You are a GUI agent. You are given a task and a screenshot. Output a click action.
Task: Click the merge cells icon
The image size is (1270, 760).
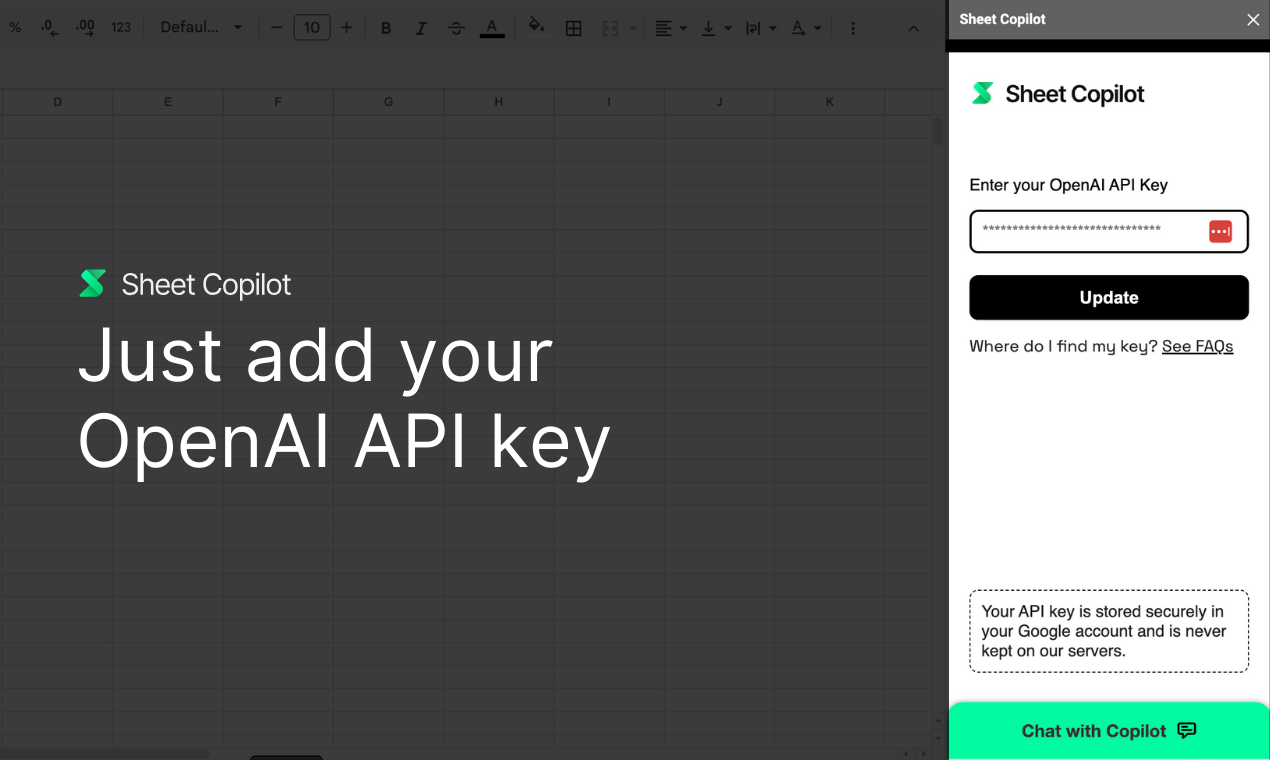(610, 28)
